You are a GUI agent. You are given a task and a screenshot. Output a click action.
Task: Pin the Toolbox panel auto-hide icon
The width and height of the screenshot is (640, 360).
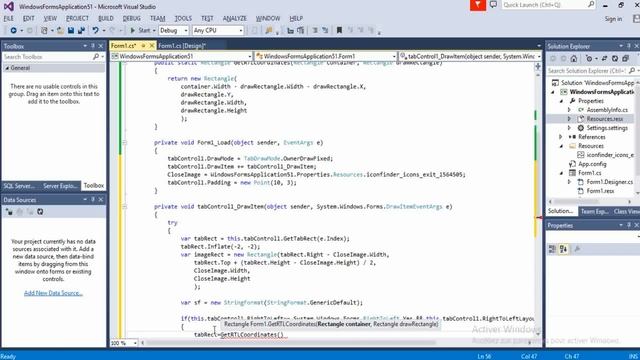pyautogui.click(x=93, y=46)
